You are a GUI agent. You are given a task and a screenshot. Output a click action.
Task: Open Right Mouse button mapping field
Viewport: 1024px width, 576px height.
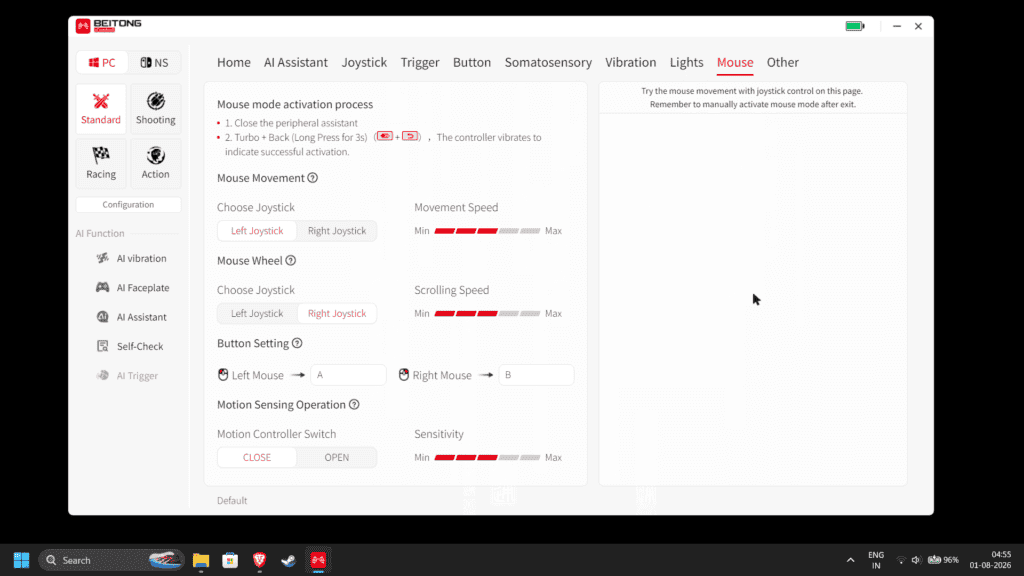pyautogui.click(x=536, y=375)
